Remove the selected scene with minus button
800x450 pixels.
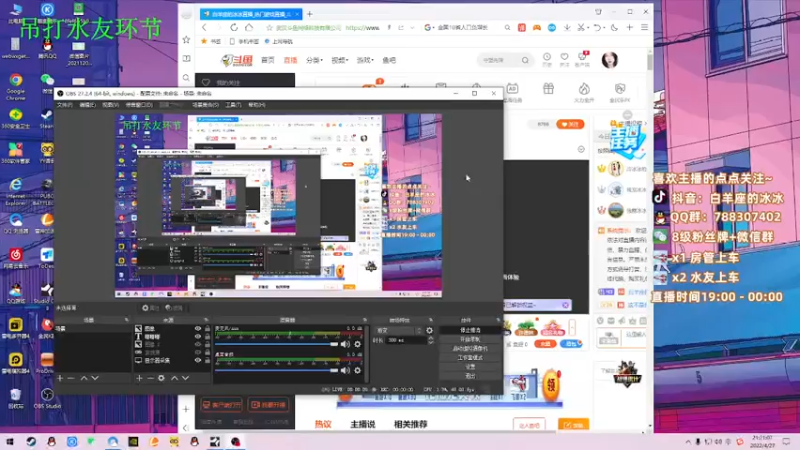(x=71, y=378)
